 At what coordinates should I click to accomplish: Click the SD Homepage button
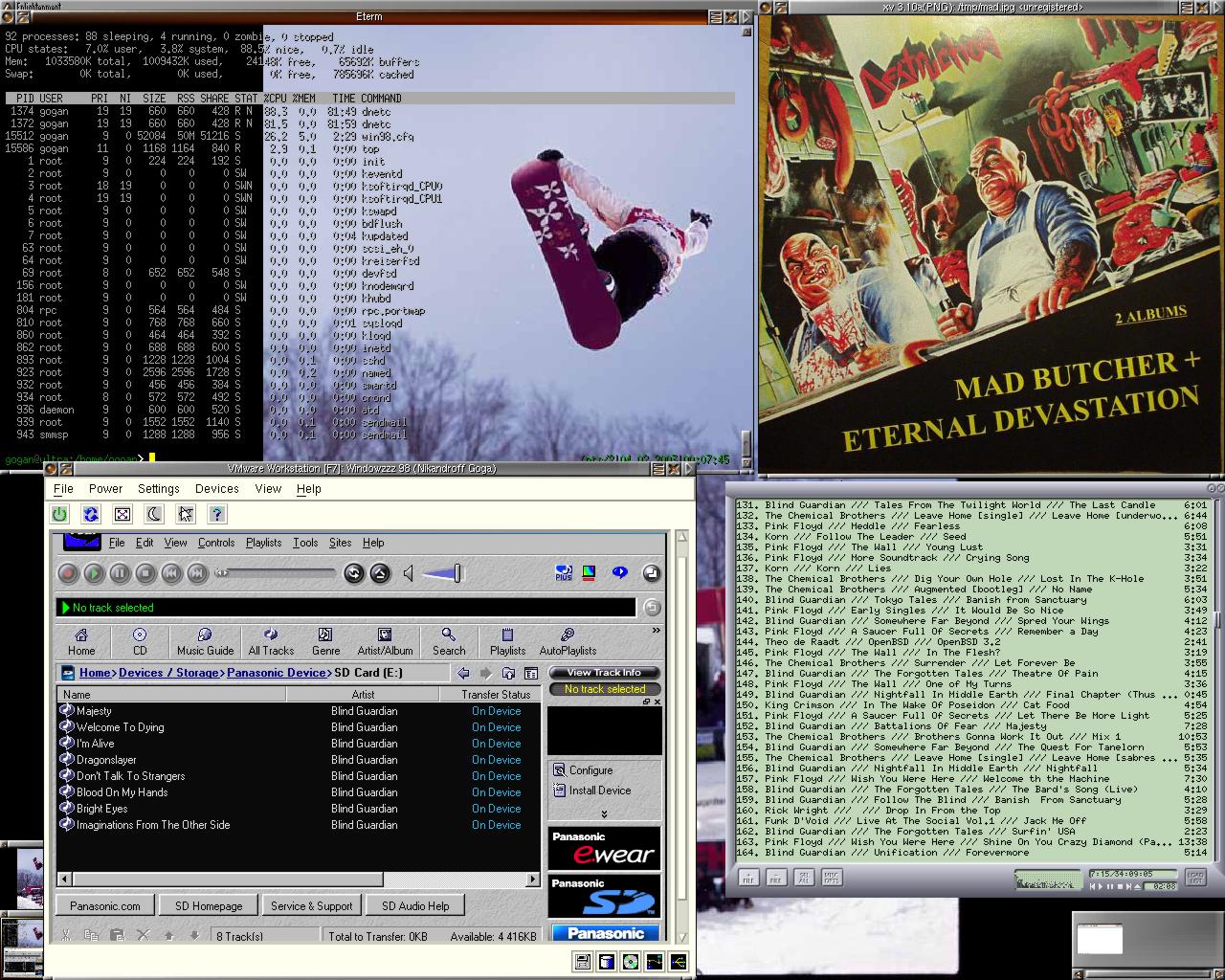[209, 905]
